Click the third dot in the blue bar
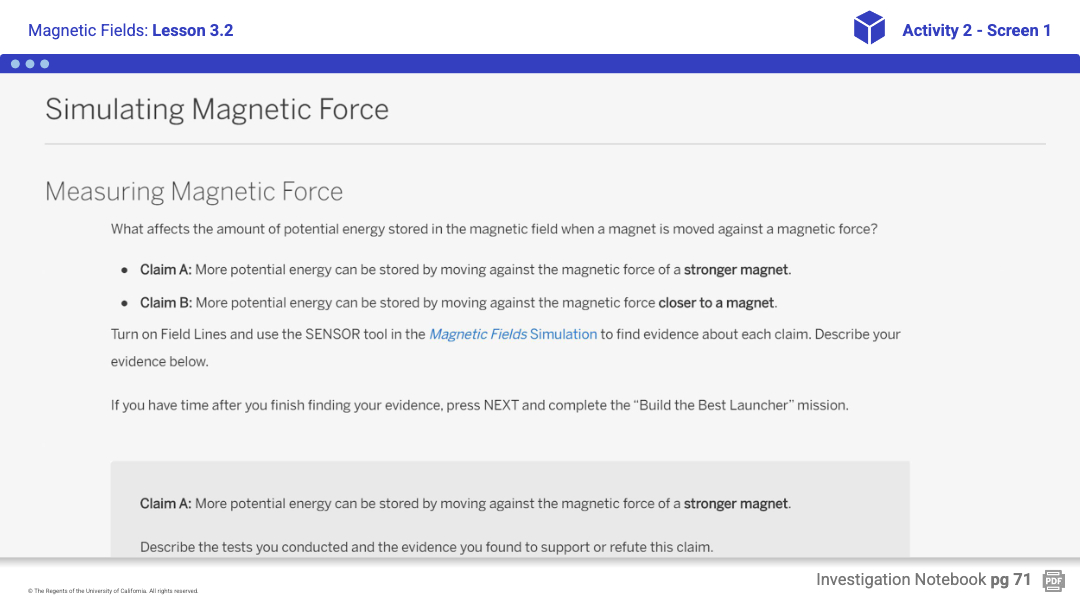Image resolution: width=1080 pixels, height=607 pixels. [44, 64]
